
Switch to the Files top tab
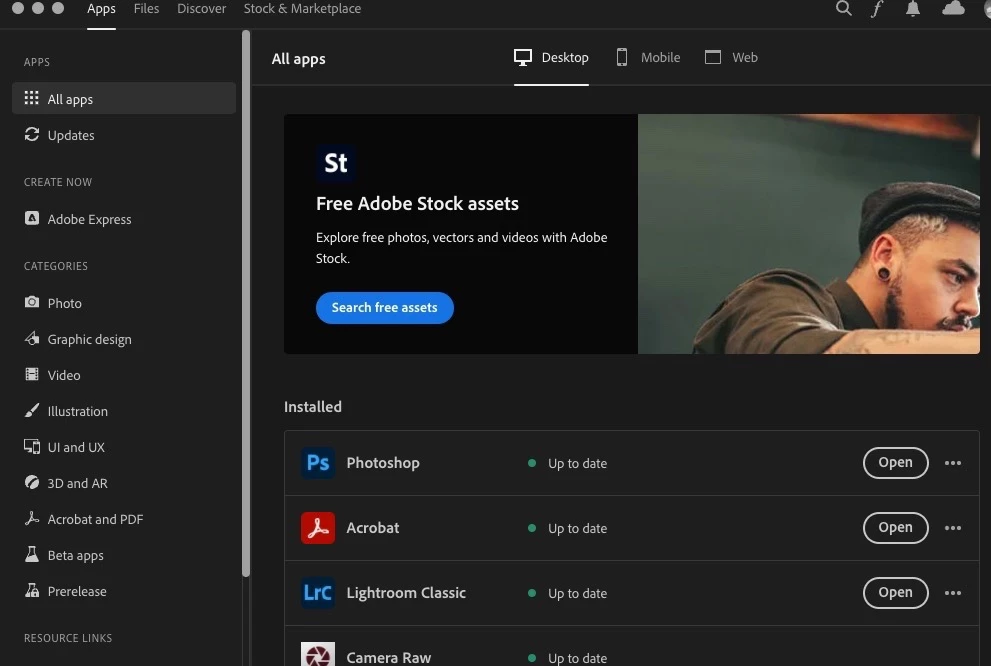click(146, 9)
